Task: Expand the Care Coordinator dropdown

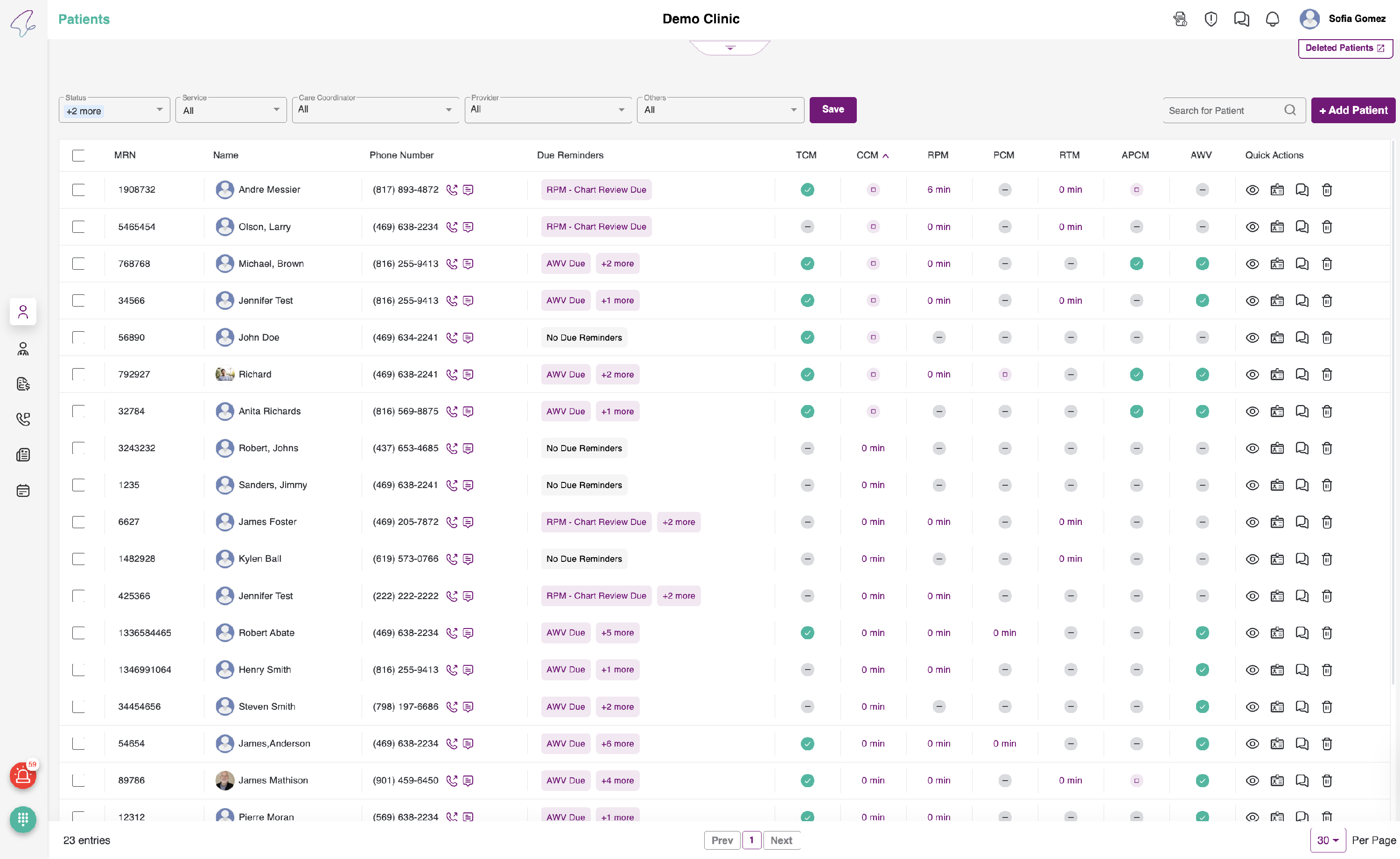Action: (x=375, y=110)
